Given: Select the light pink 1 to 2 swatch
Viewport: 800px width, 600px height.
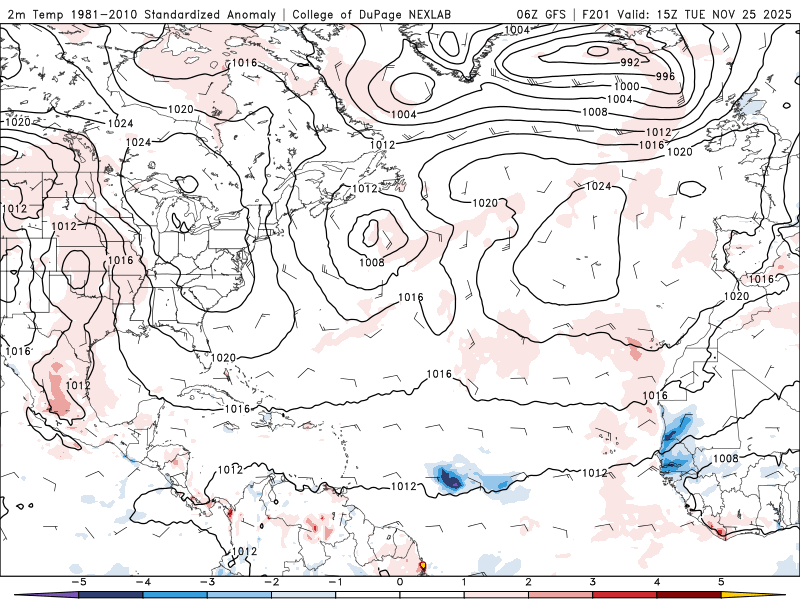Looking at the screenshot, I should point(496,595).
